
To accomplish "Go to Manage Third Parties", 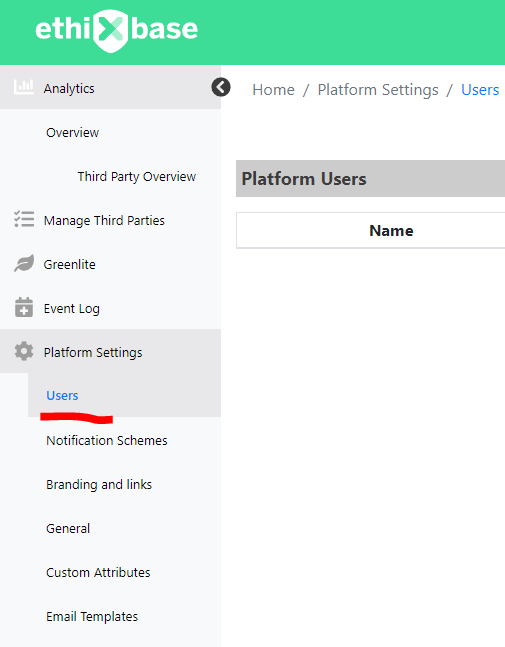I will 104,220.
